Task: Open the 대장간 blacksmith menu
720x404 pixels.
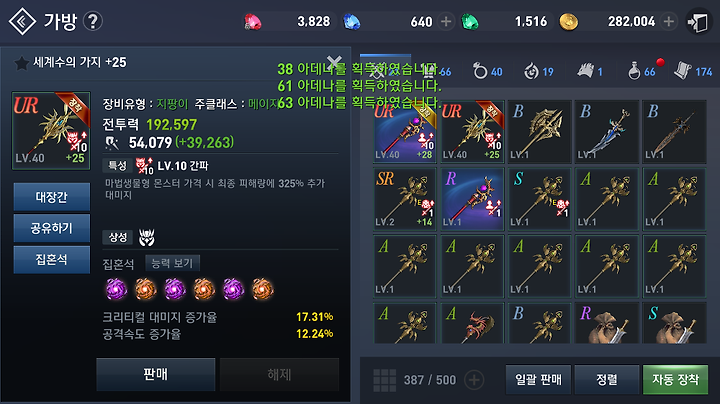Action: tap(51, 197)
